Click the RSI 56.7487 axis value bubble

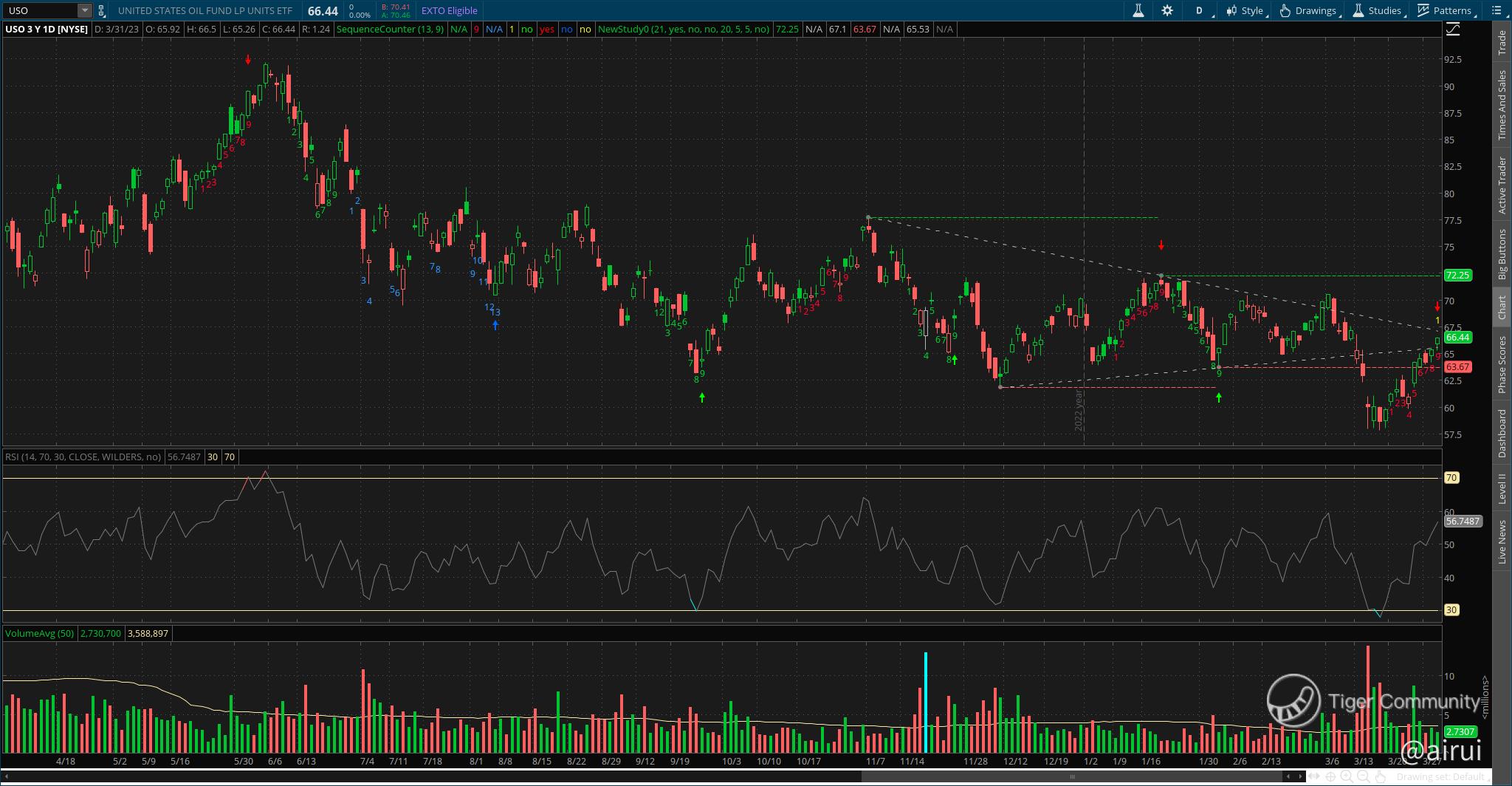click(1463, 521)
